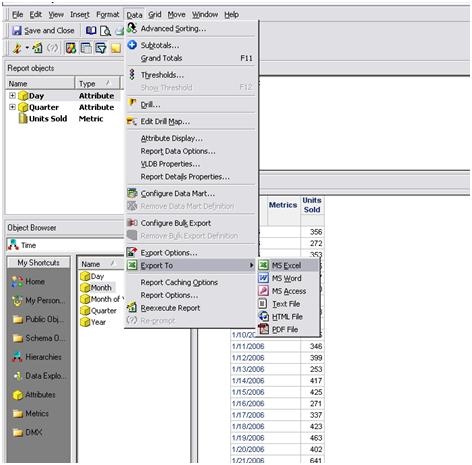Click the Advanced Sorting menu icon
This screenshot has height=465, width=472.
pyautogui.click(x=132, y=28)
